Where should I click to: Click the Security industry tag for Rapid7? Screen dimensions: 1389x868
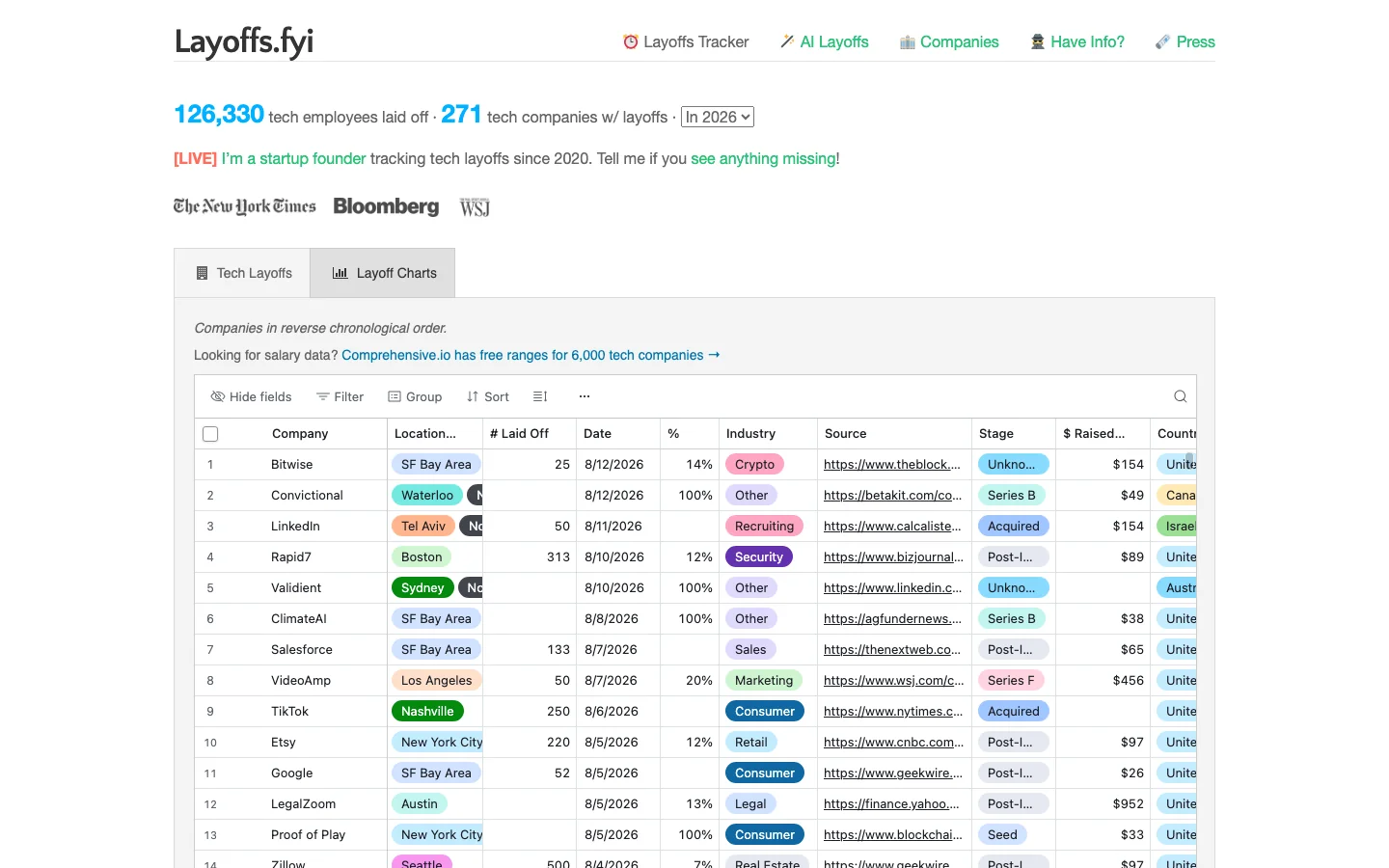click(759, 556)
